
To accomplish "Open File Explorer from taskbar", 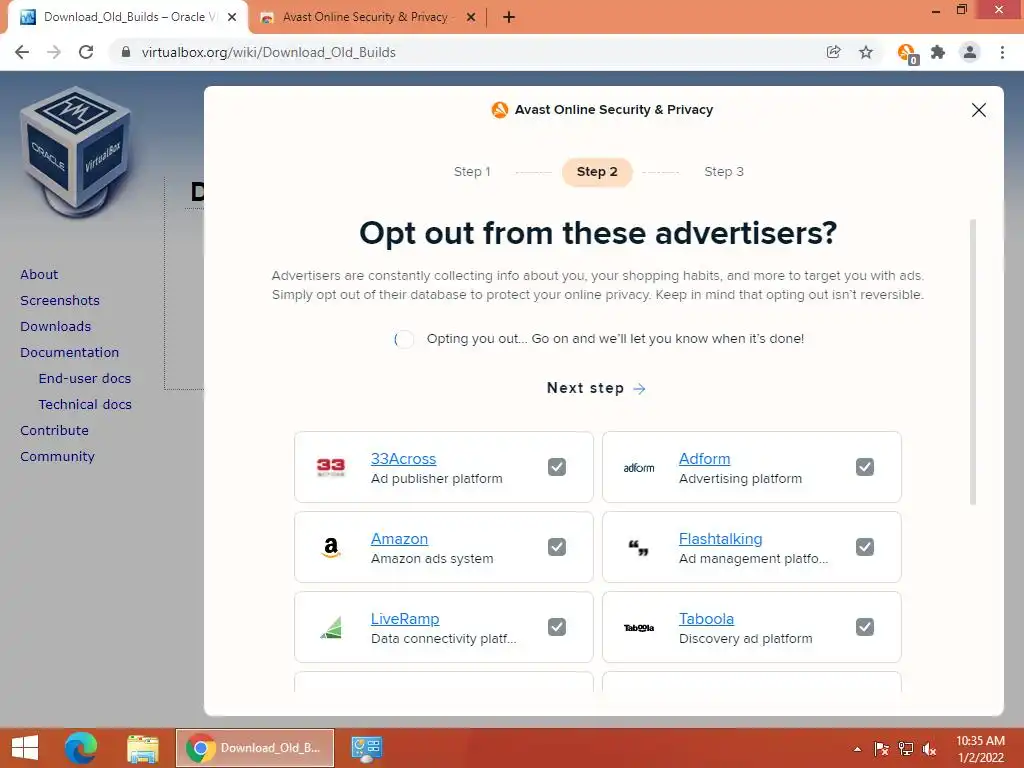I will coord(142,748).
